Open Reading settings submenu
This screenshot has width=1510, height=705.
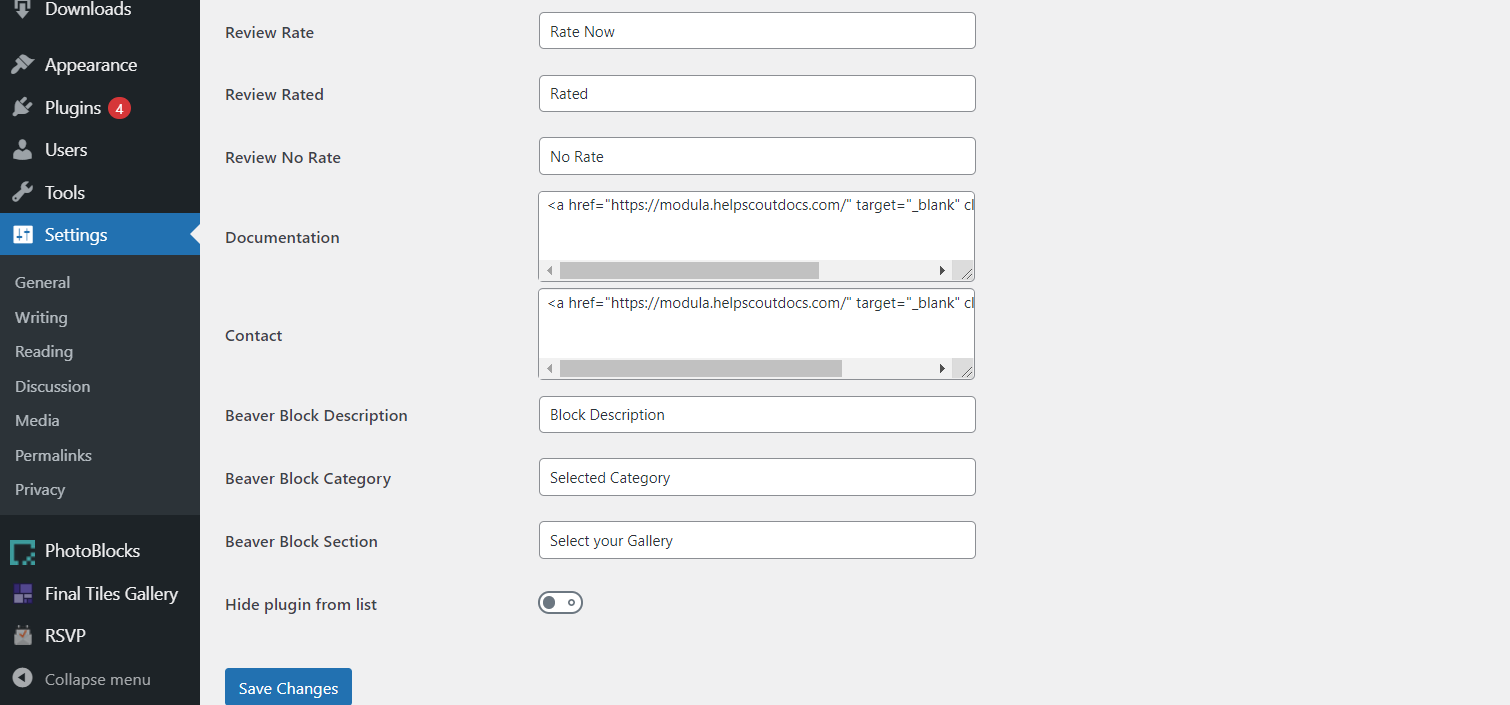pyautogui.click(x=44, y=352)
